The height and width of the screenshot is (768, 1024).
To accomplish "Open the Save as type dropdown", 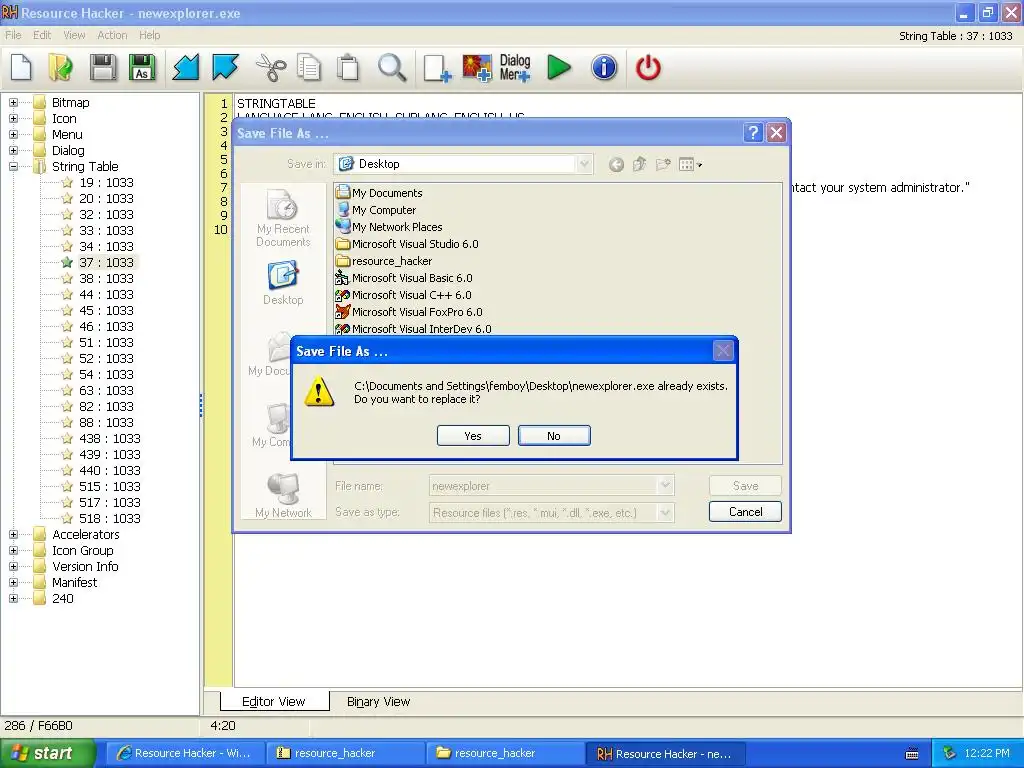I will (x=665, y=513).
